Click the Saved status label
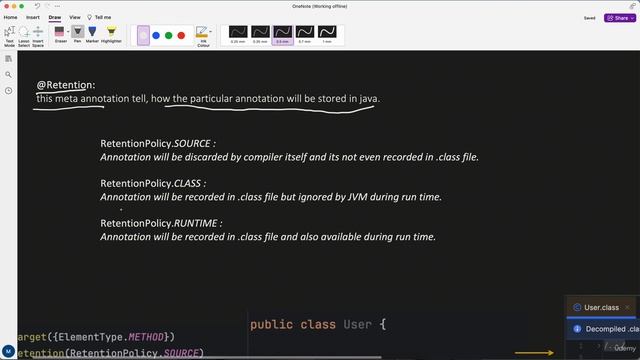This screenshot has height=360, width=640. (x=589, y=18)
